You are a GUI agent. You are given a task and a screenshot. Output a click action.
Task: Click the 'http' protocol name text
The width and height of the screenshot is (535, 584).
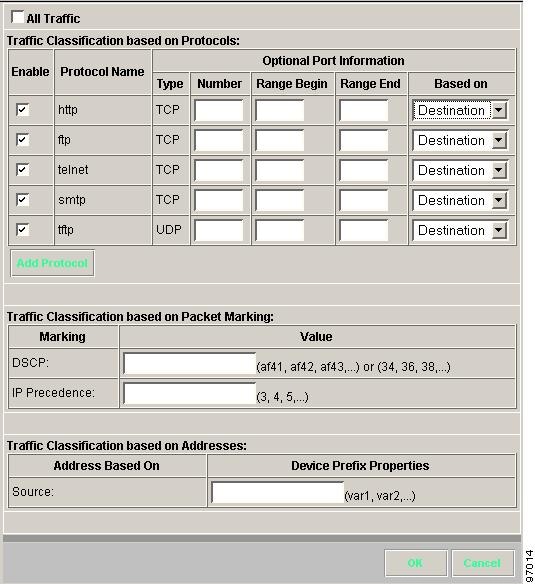68,110
